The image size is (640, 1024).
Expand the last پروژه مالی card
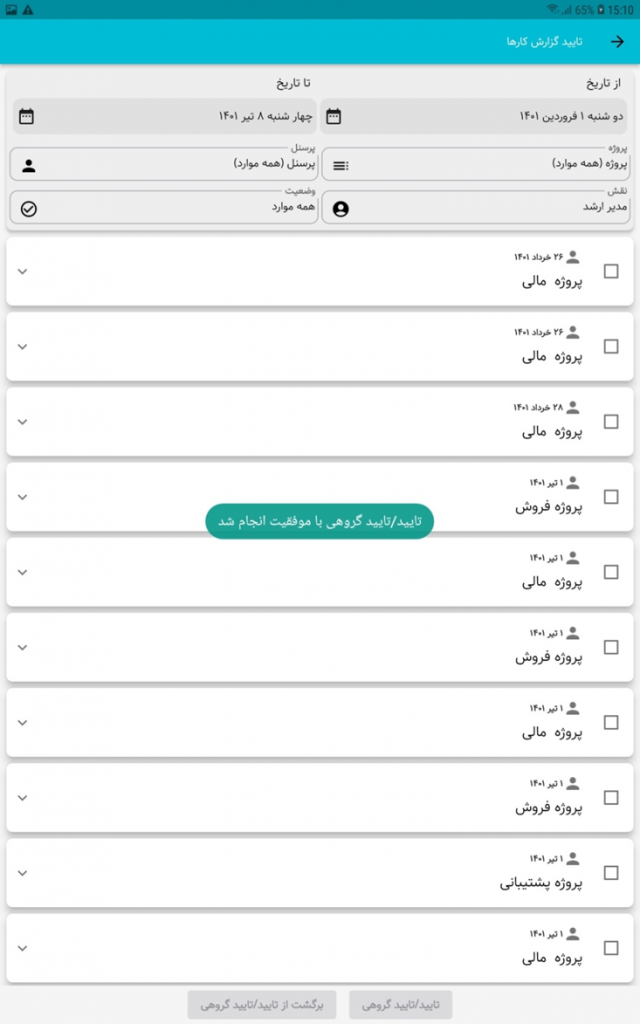23,948
